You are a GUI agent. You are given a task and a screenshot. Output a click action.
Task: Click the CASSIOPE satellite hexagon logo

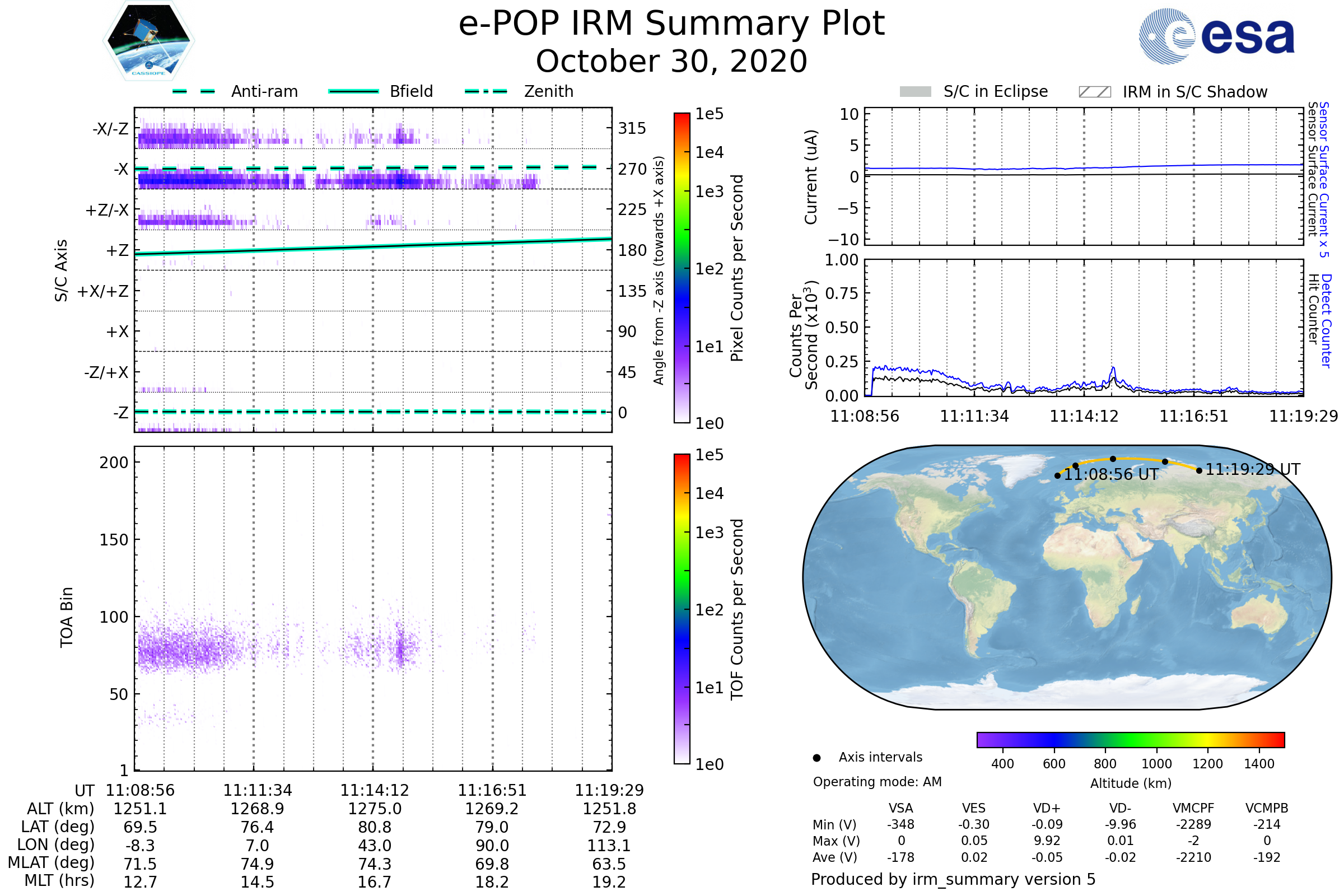[x=148, y=41]
